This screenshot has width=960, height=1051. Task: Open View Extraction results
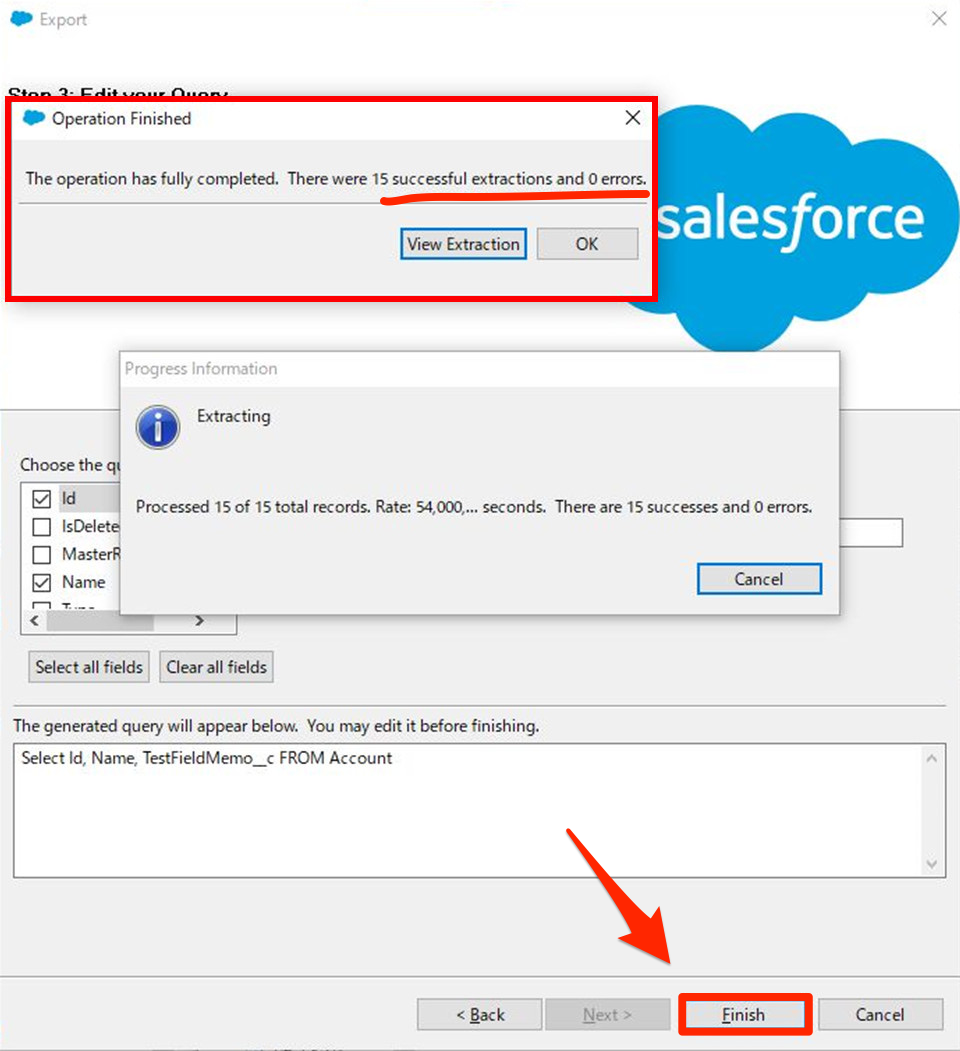pyautogui.click(x=463, y=244)
